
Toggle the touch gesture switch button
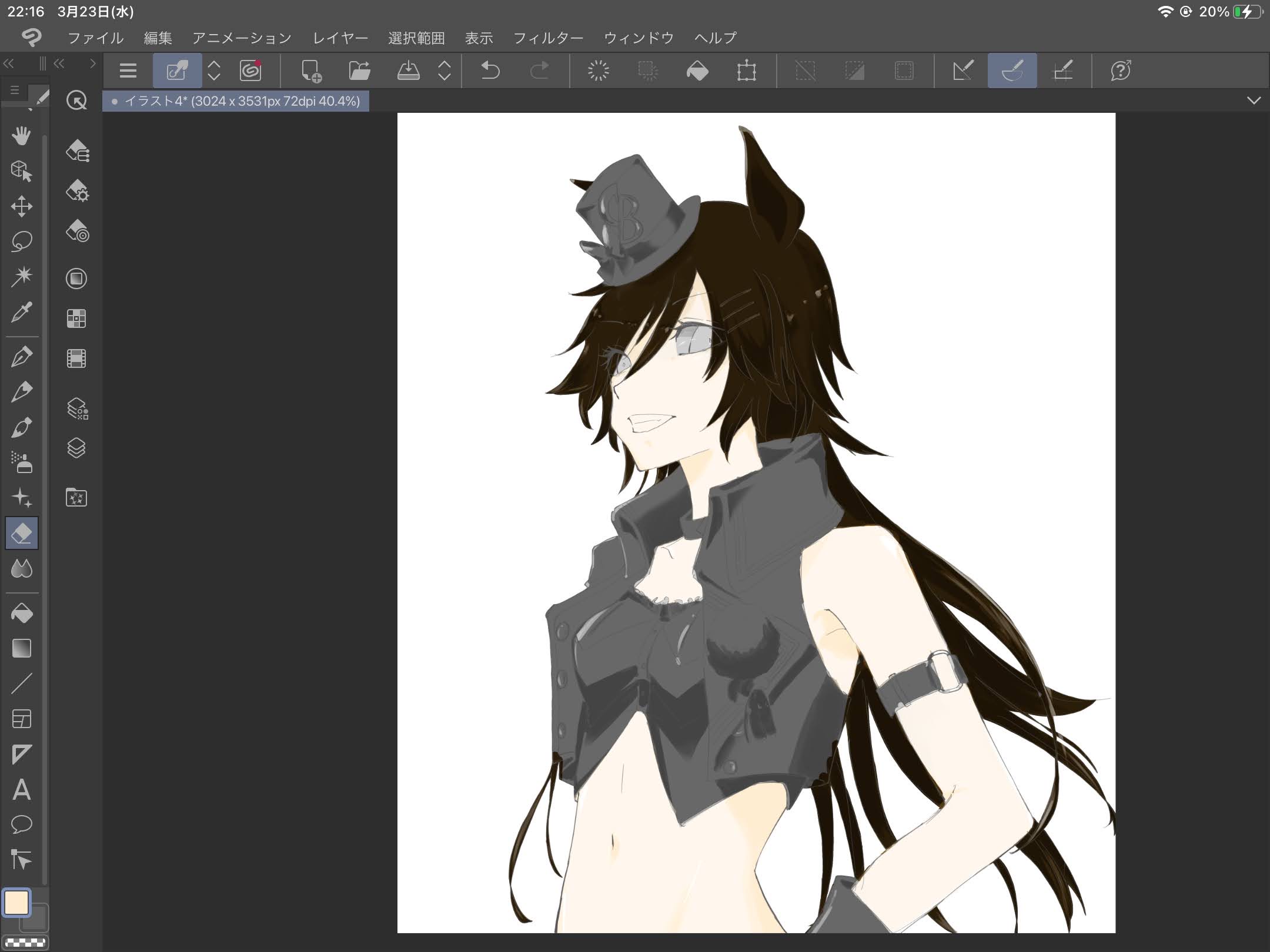177,71
